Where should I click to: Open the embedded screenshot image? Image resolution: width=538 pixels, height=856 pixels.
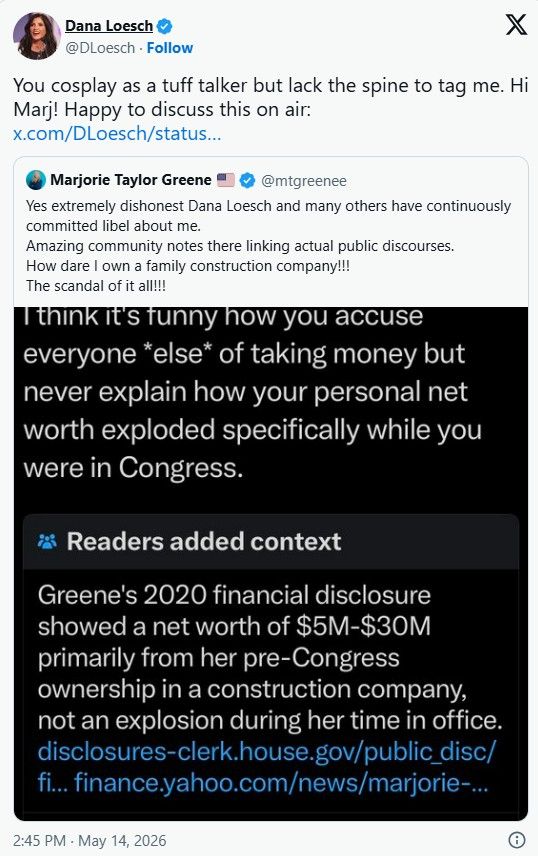pos(271,563)
